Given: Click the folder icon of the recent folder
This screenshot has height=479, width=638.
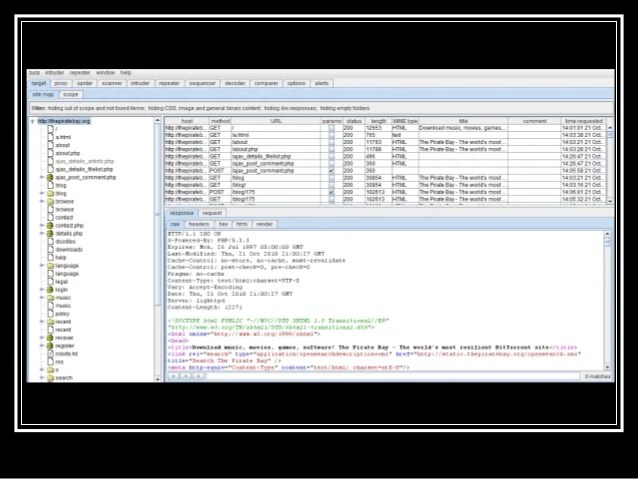Looking at the screenshot, I should point(50,322).
